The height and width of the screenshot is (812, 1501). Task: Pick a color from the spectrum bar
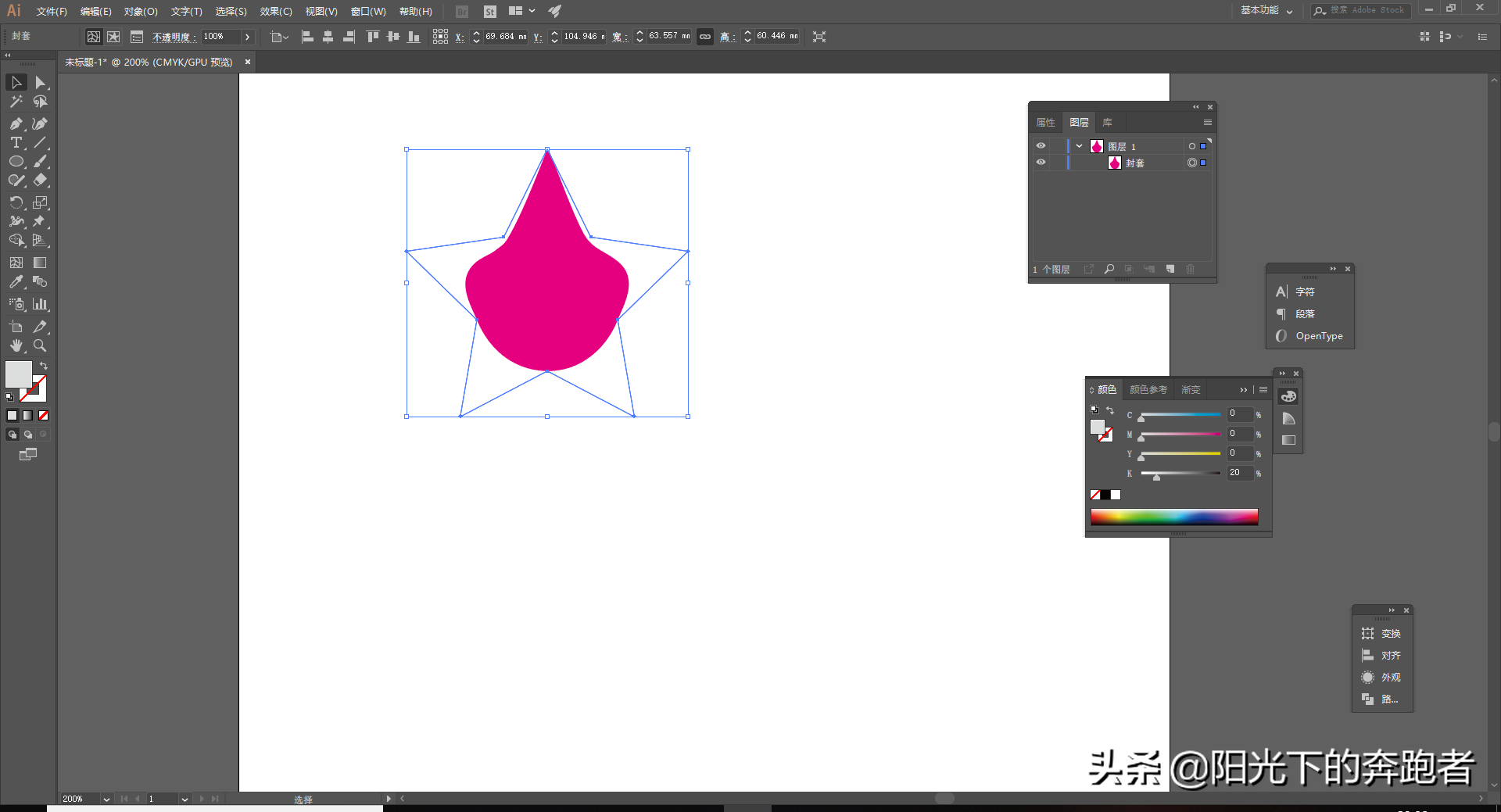[1174, 517]
